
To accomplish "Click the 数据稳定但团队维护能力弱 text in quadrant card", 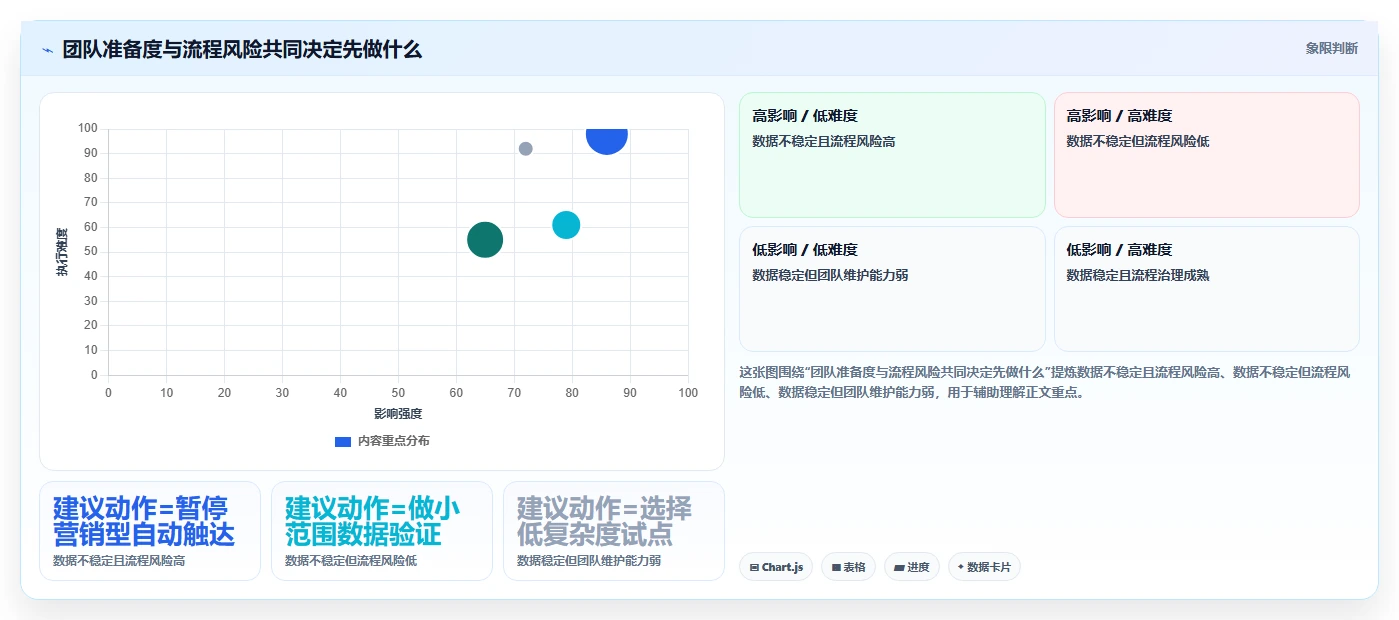I will click(830, 275).
